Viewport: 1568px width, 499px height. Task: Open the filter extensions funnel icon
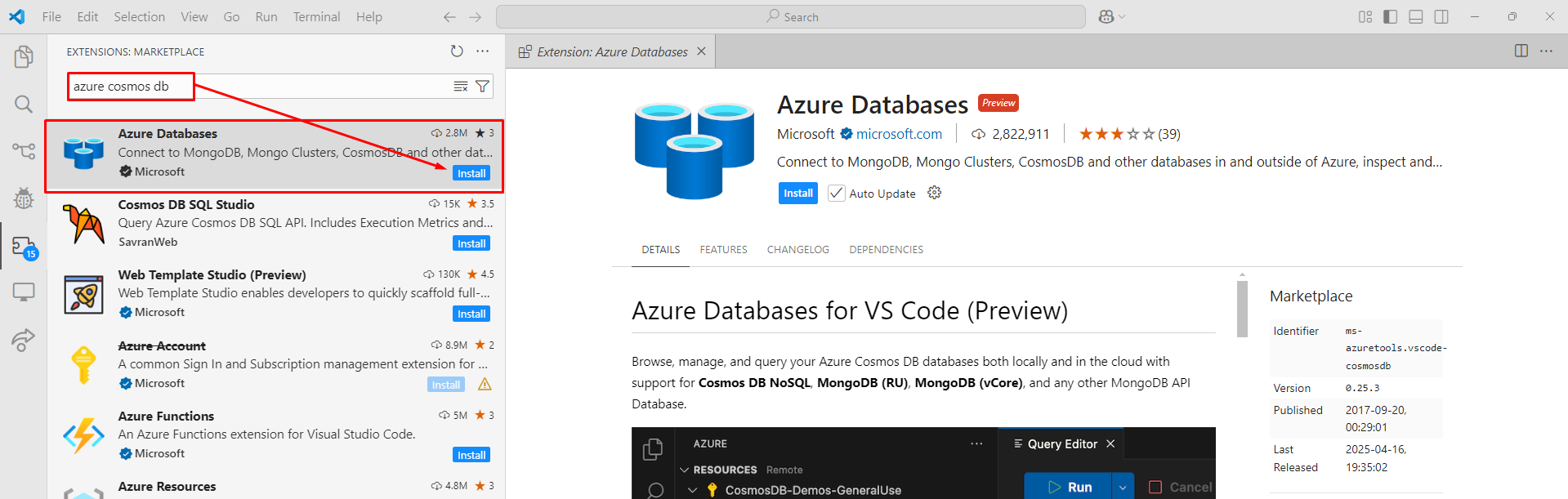tap(483, 87)
